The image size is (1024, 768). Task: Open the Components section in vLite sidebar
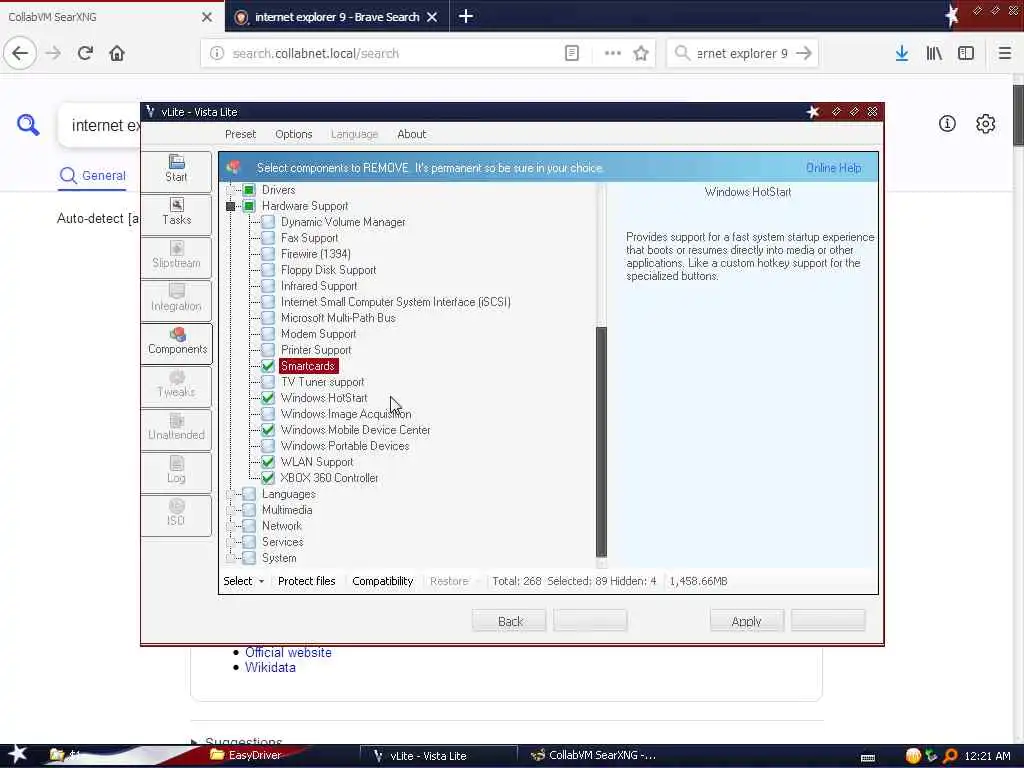pos(176,342)
